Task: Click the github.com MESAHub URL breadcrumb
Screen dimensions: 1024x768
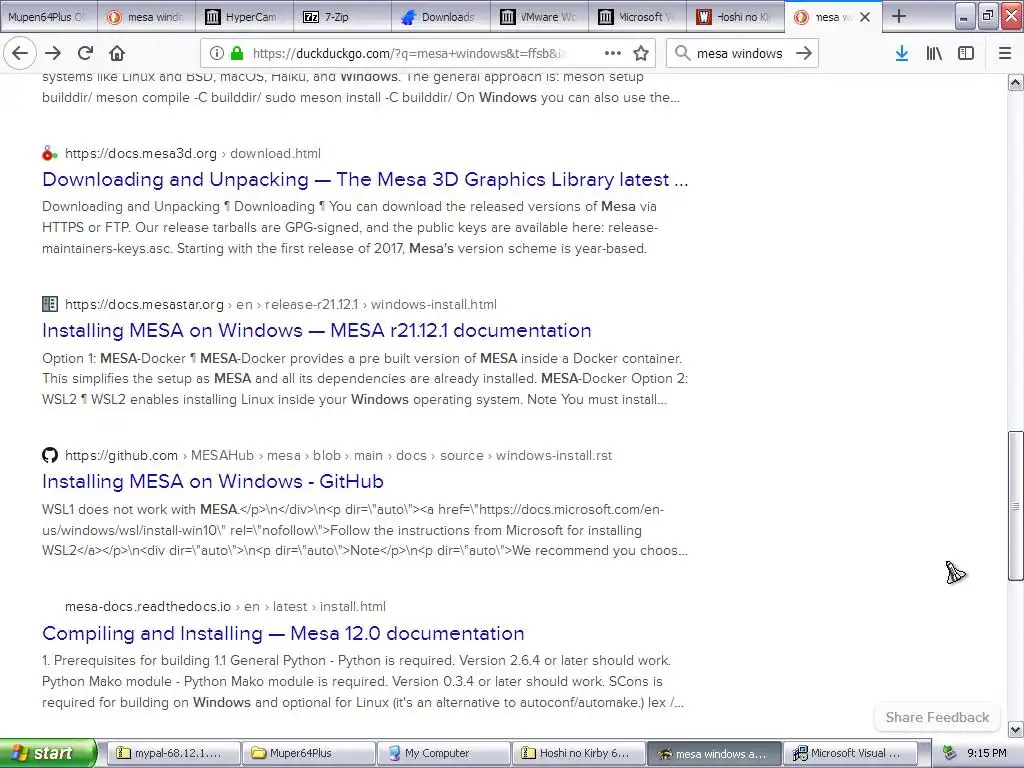Action: [x=338, y=455]
